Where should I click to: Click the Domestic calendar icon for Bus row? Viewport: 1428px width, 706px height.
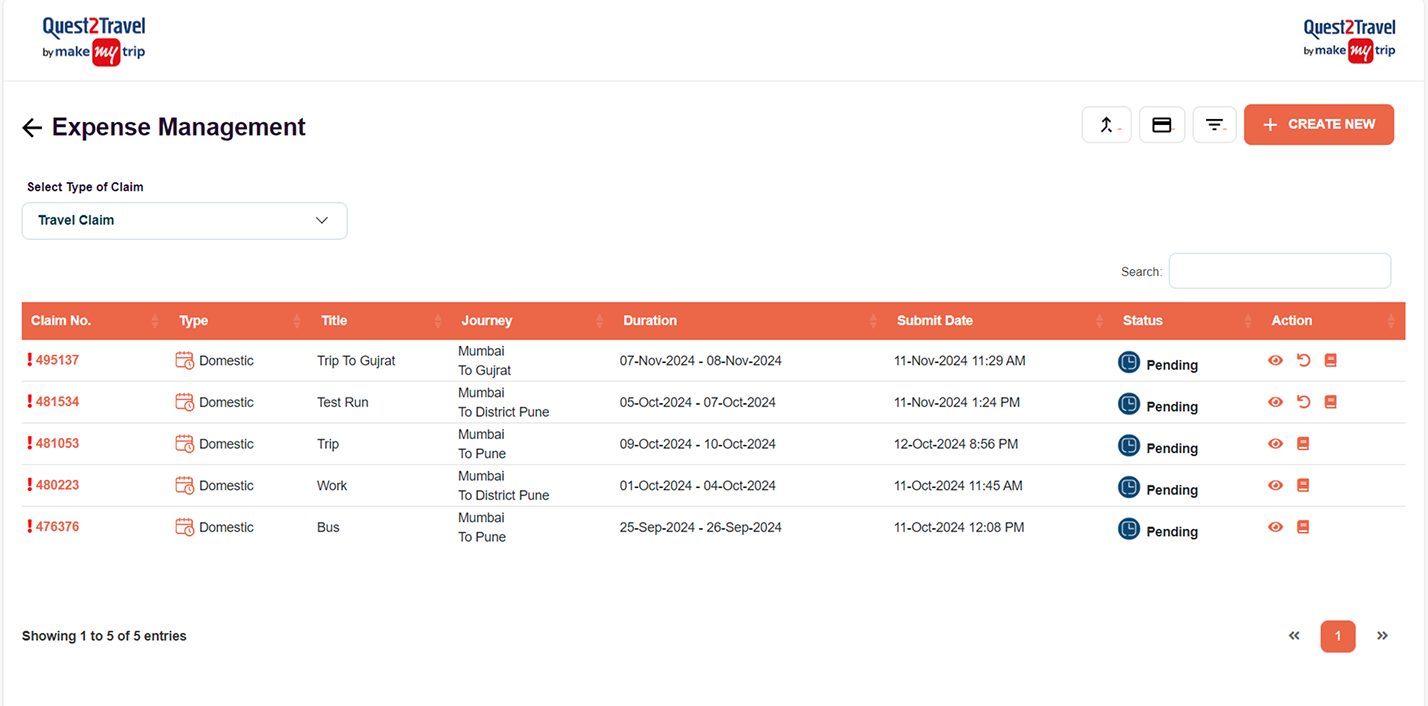click(184, 527)
